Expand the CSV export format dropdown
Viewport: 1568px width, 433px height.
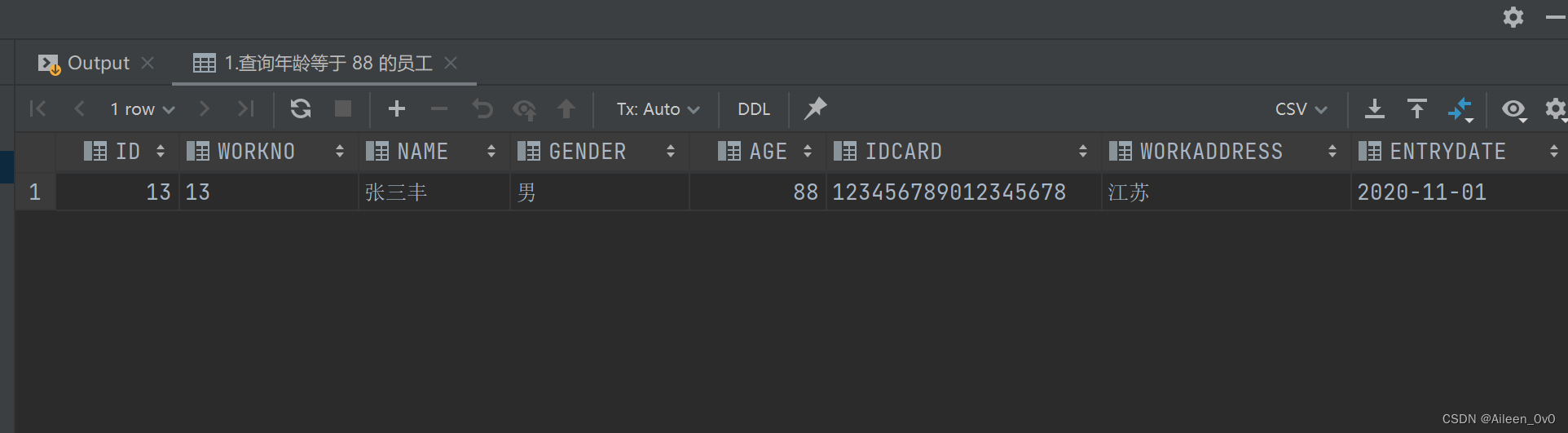[x=1301, y=109]
